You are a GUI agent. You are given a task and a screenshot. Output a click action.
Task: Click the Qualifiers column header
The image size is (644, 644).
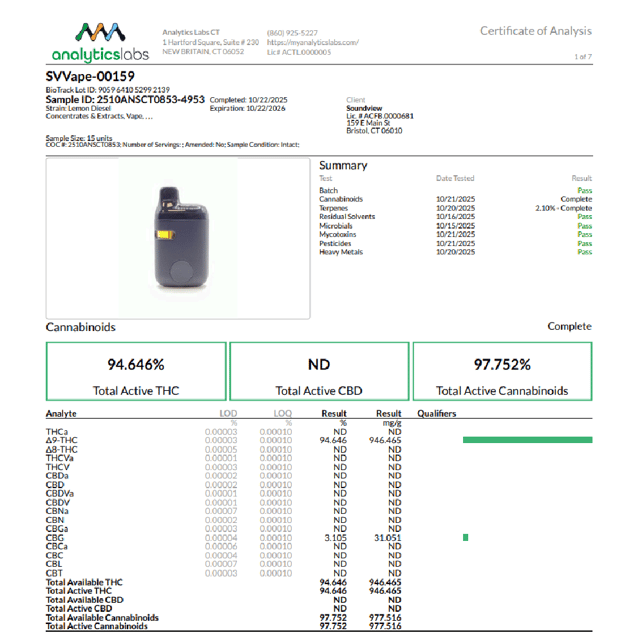tap(437, 414)
